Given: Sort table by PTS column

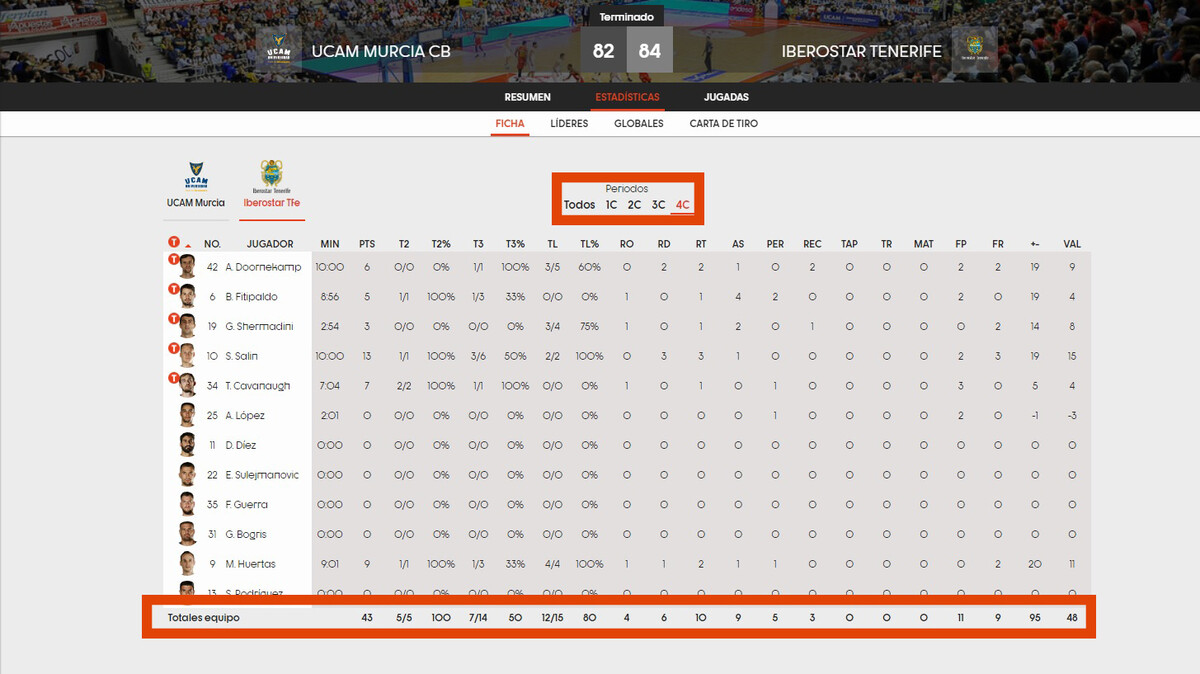Looking at the screenshot, I should pos(367,244).
